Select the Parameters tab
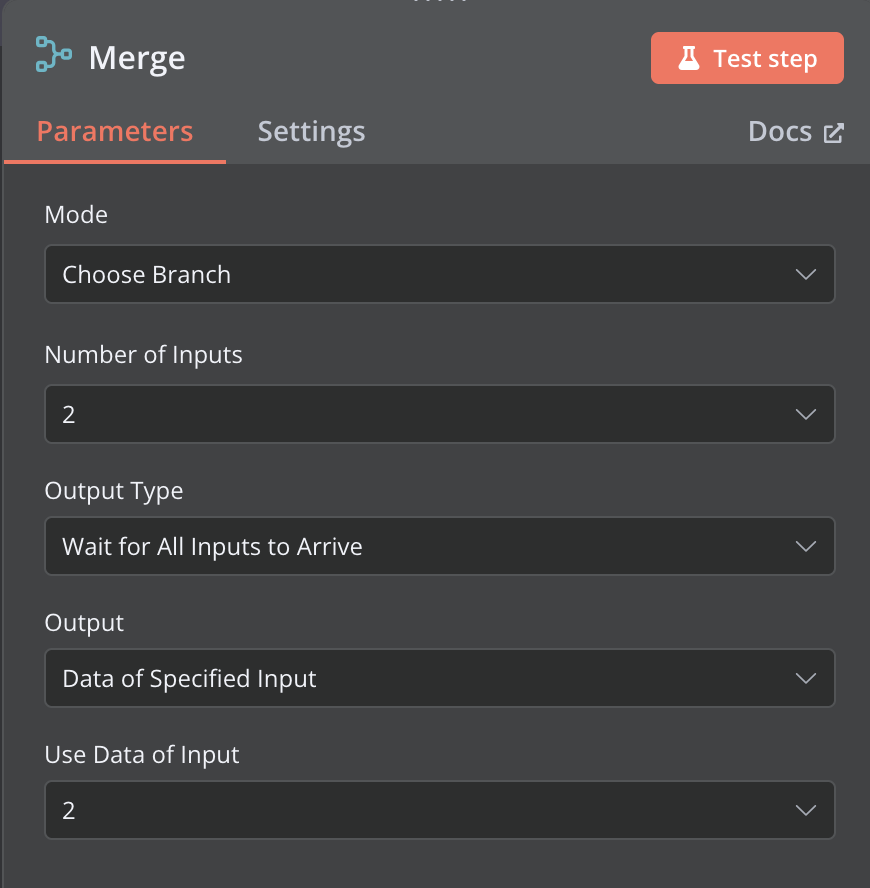Screen dimensions: 870x888 tap(115, 131)
